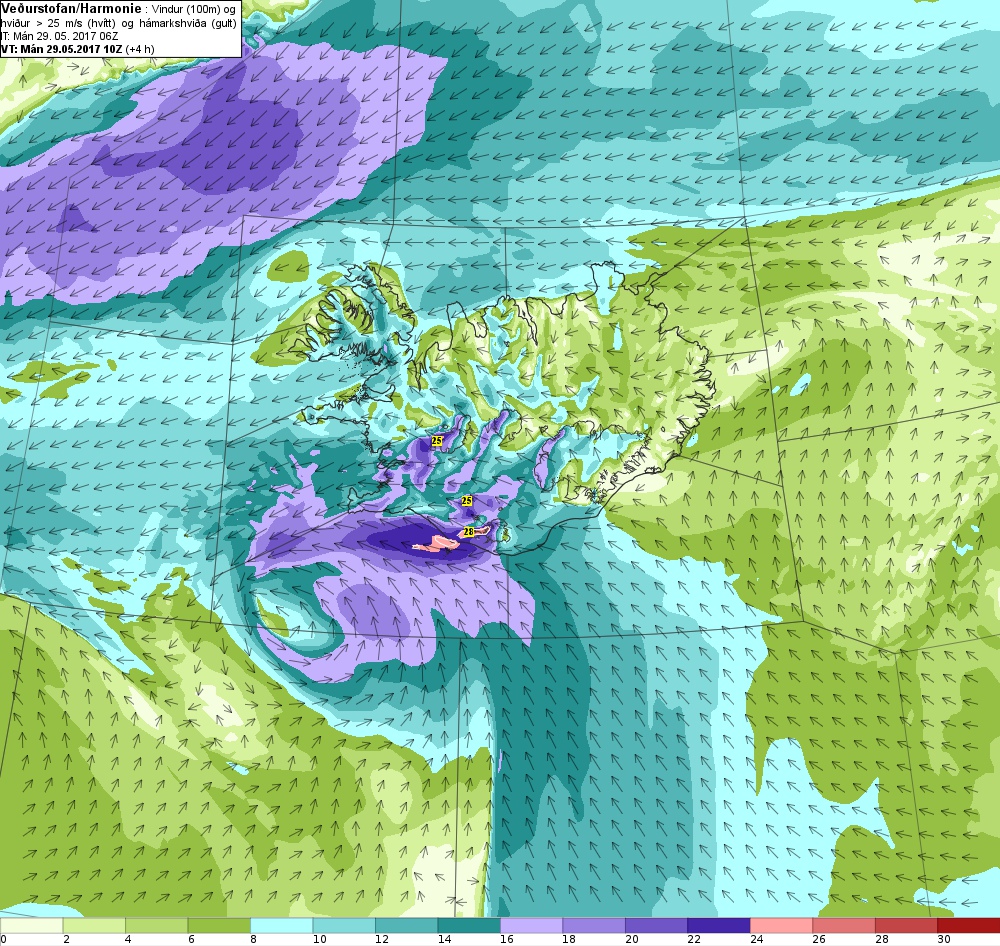Click the 4–6 m/s green legend swatch
1000x946 pixels.
point(157,925)
